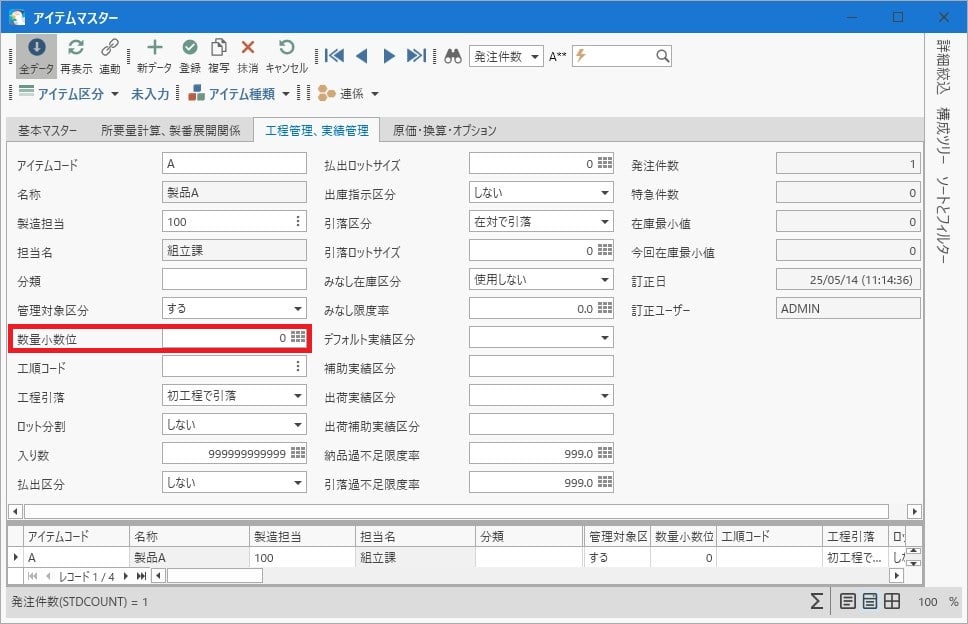
Task: Click the binoculars search icon
Action: pos(453,56)
